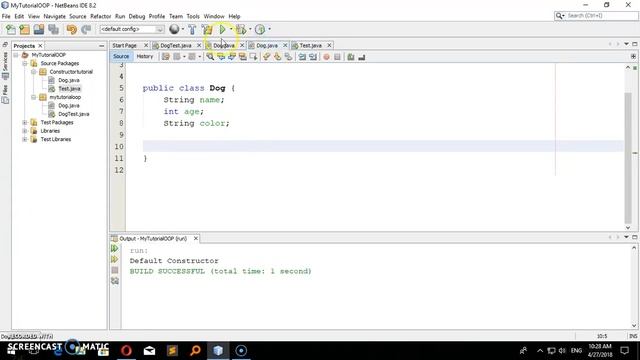Minimize the Projects panel
The image size is (640, 360).
click(x=101, y=46)
